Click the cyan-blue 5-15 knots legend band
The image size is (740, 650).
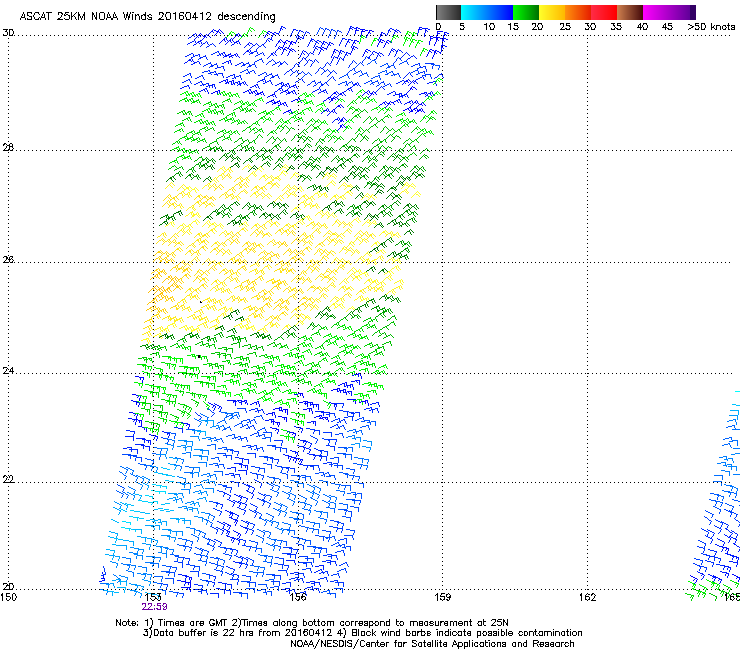[x=487, y=12]
